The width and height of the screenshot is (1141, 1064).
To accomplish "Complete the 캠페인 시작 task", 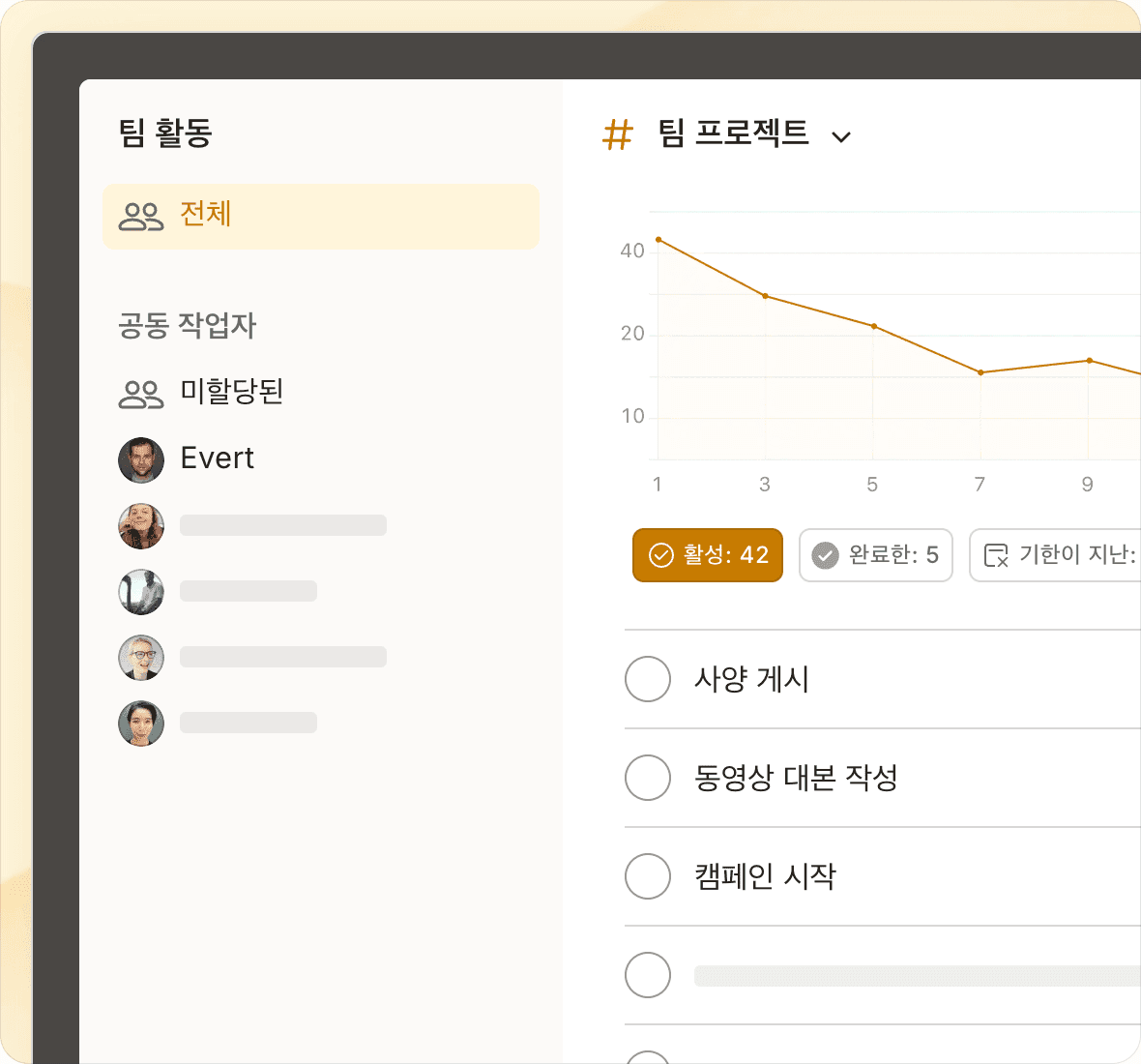I will point(648,876).
